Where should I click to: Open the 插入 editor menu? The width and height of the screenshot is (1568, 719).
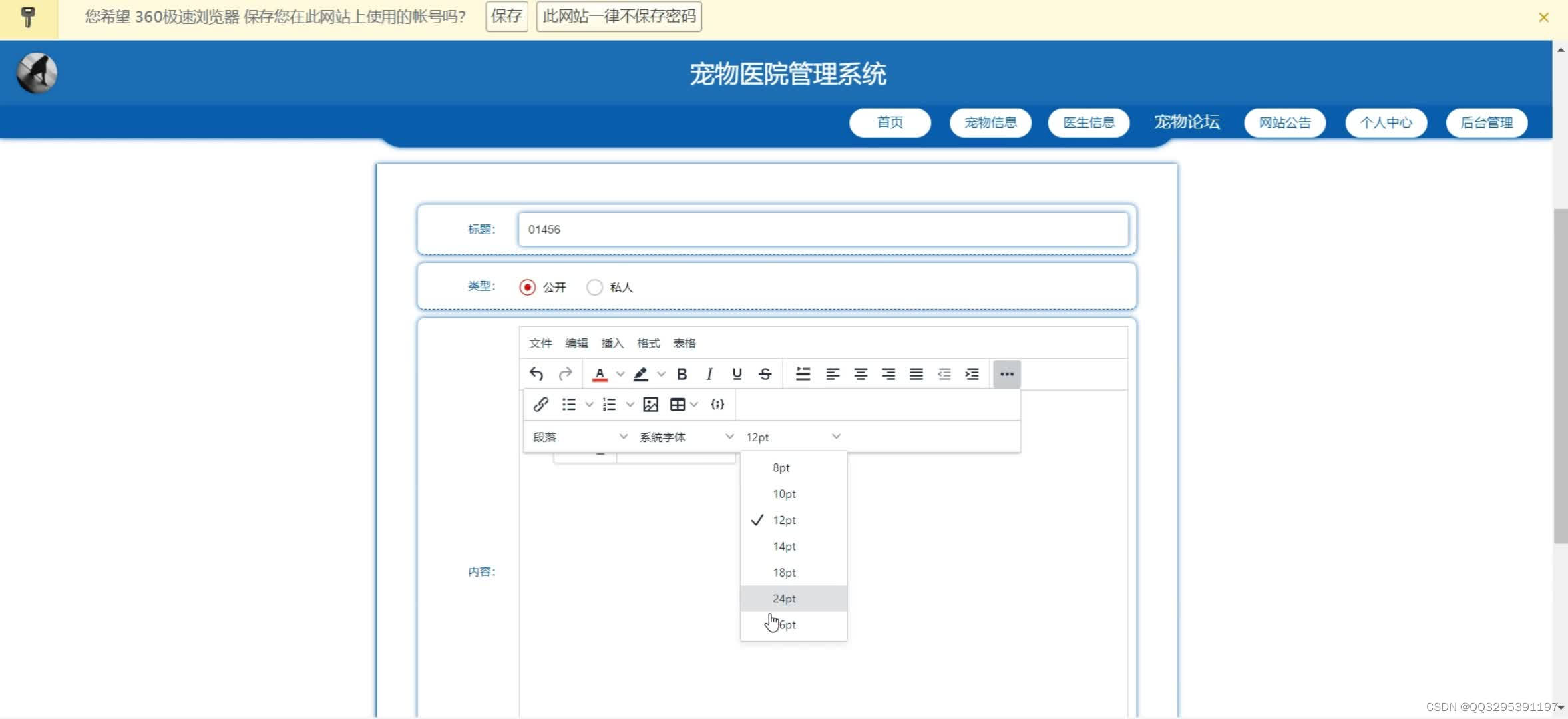612,344
